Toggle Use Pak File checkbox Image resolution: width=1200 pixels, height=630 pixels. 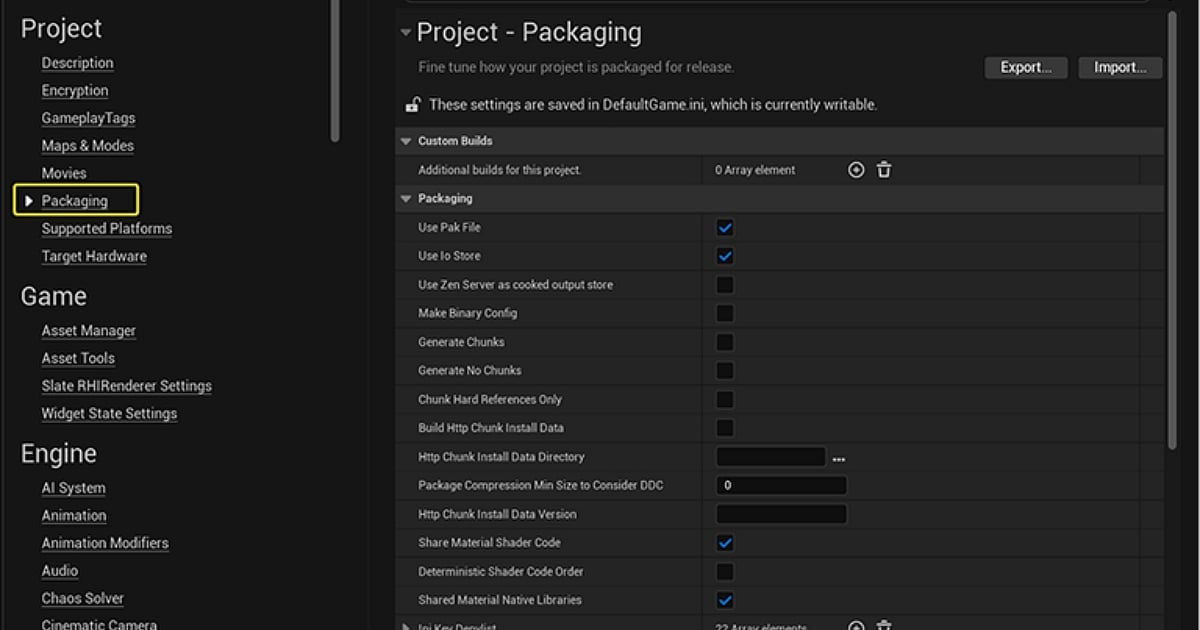(725, 228)
